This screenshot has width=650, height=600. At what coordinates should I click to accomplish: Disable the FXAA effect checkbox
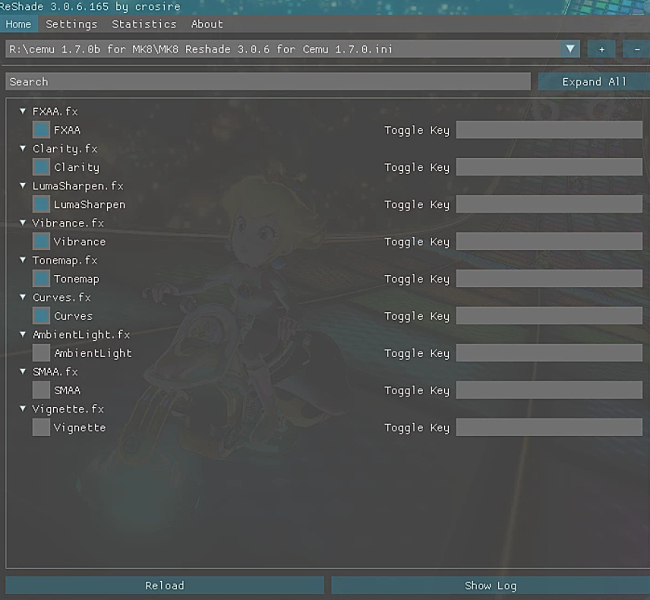(x=41, y=130)
